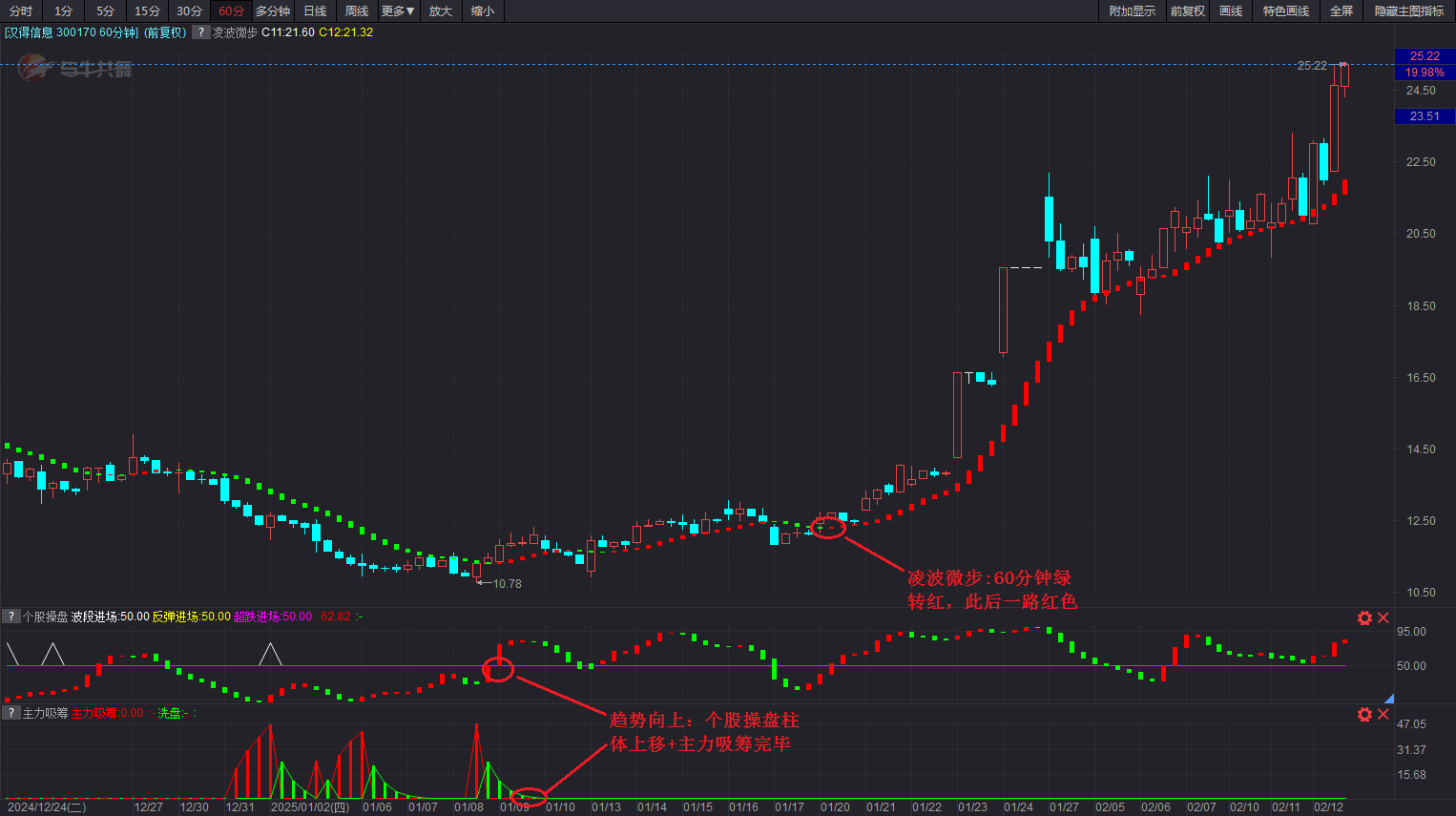Click the 18.50 price axis label

click(x=1421, y=306)
